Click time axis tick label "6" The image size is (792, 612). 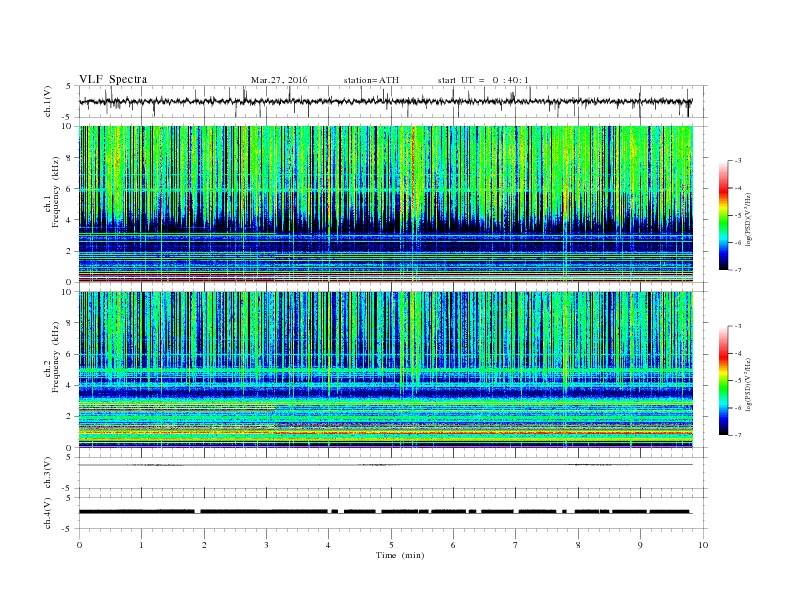pos(453,545)
